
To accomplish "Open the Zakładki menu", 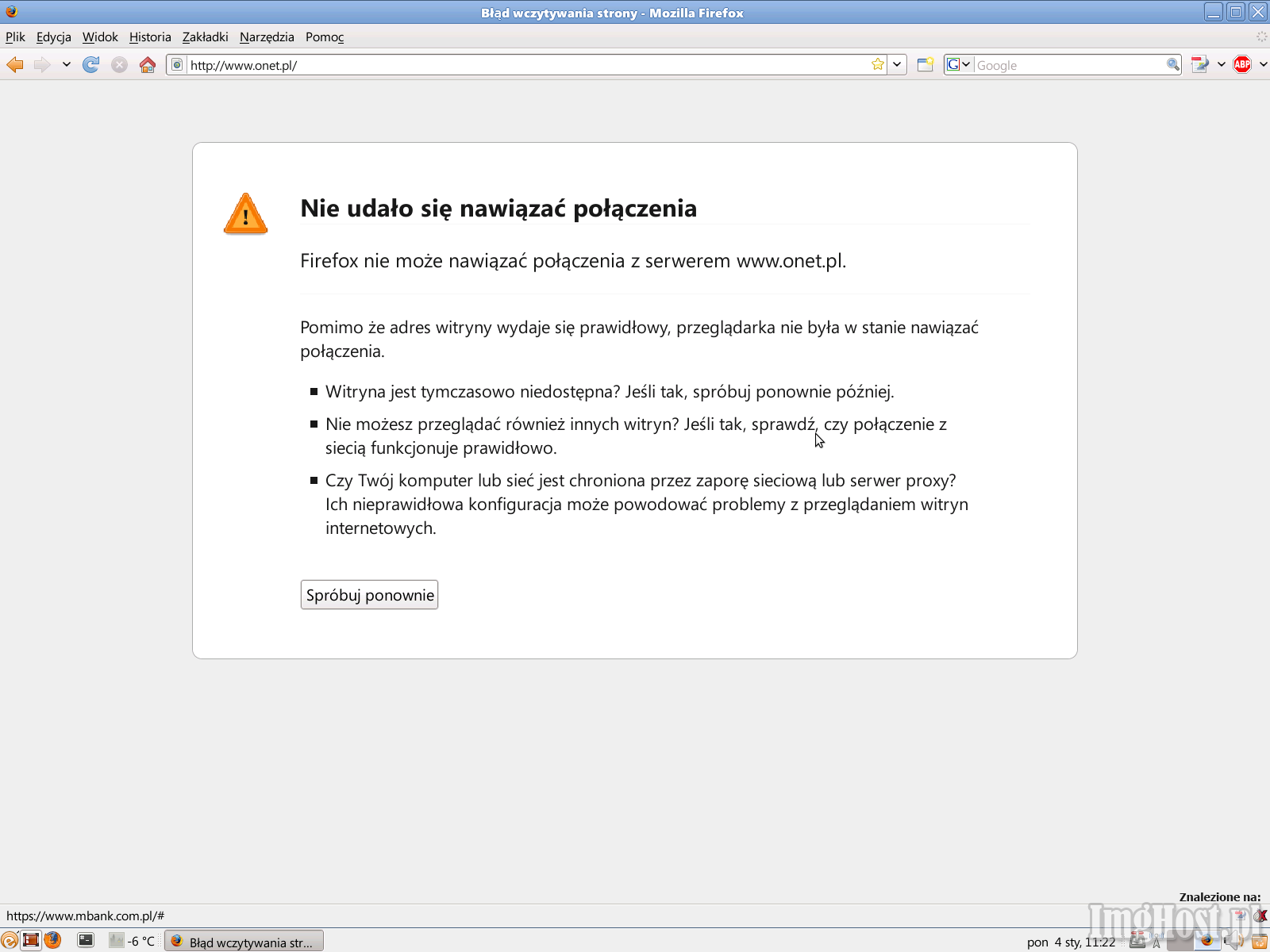I will [205, 36].
